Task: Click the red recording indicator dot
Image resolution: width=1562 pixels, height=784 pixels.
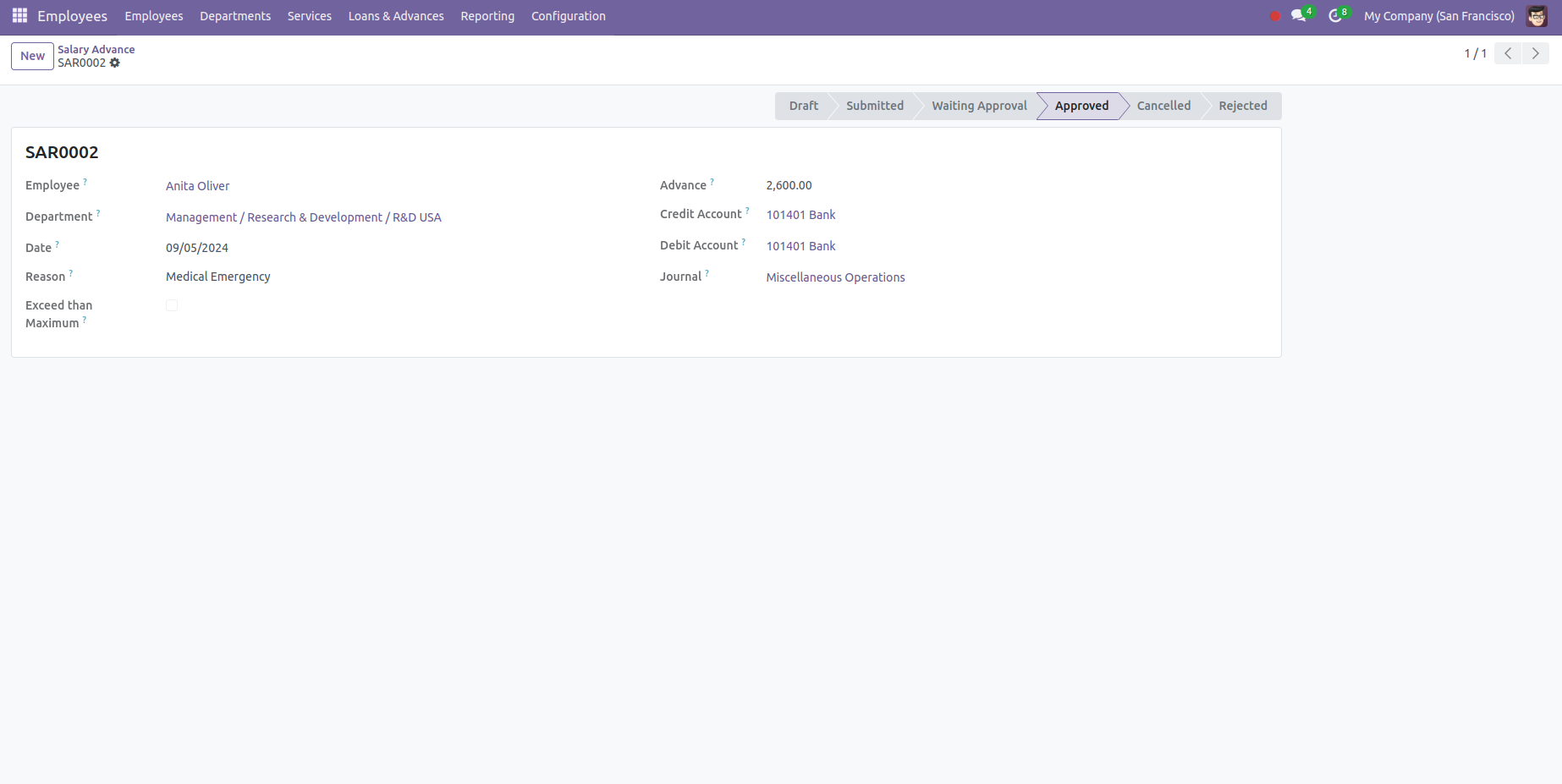Action: pyautogui.click(x=1275, y=16)
